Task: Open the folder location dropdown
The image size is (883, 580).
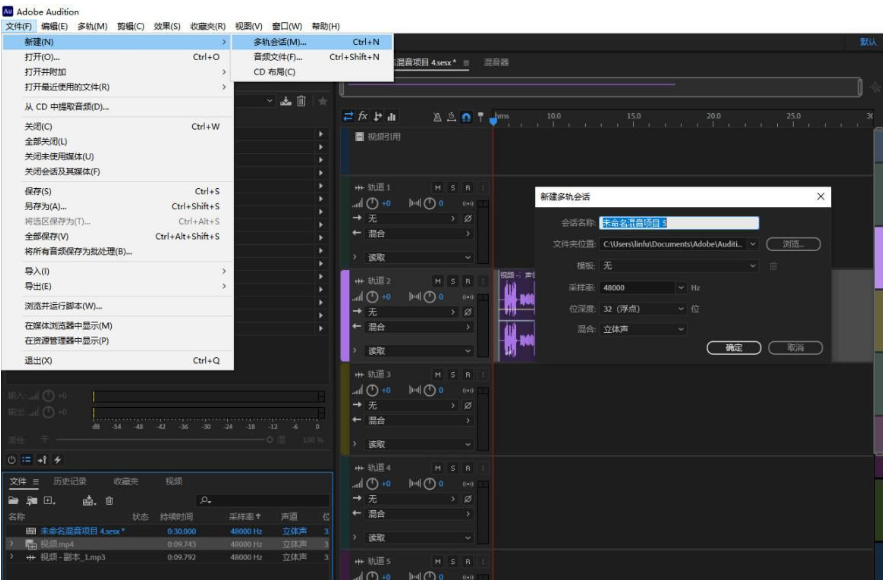Action: [753, 244]
